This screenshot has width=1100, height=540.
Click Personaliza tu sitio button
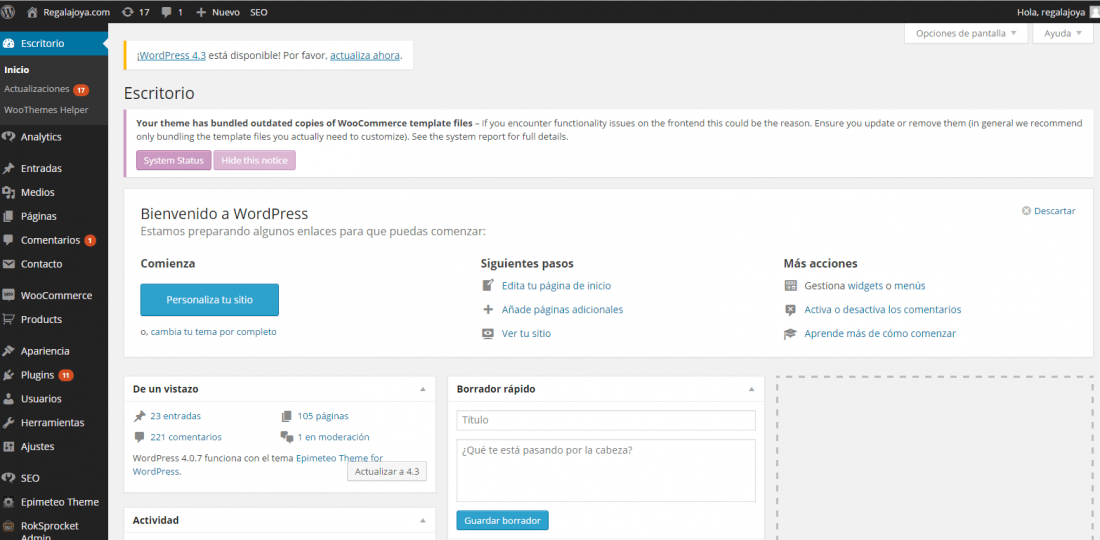click(210, 299)
